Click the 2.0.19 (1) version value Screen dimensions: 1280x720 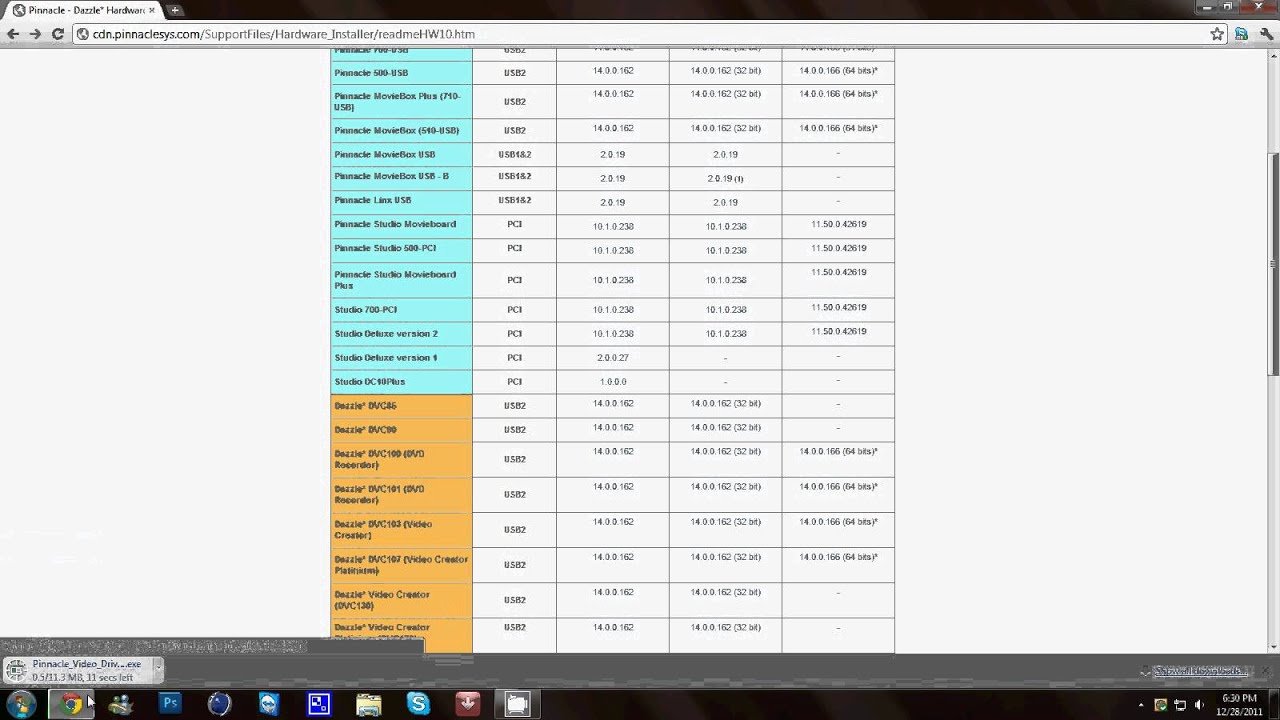coord(725,178)
